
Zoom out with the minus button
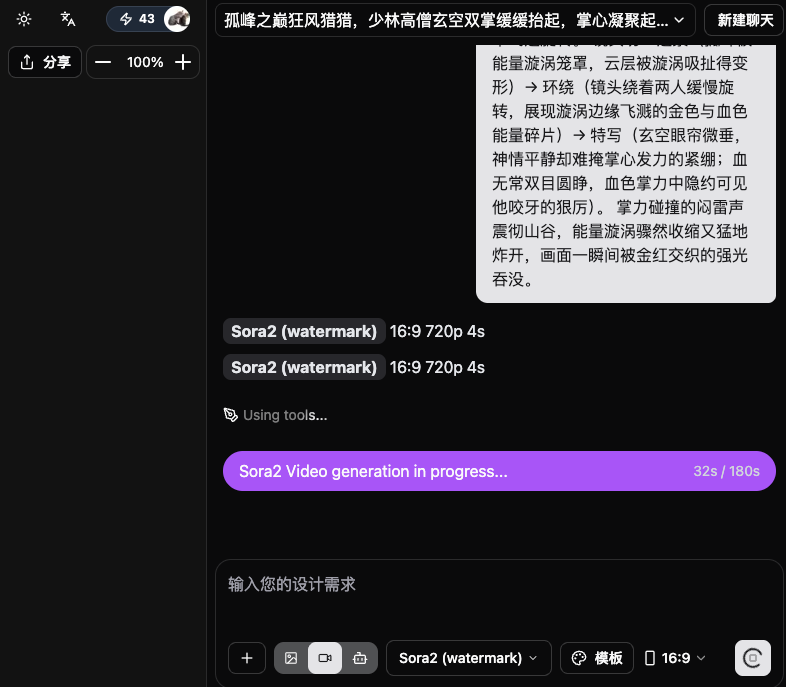coord(103,62)
